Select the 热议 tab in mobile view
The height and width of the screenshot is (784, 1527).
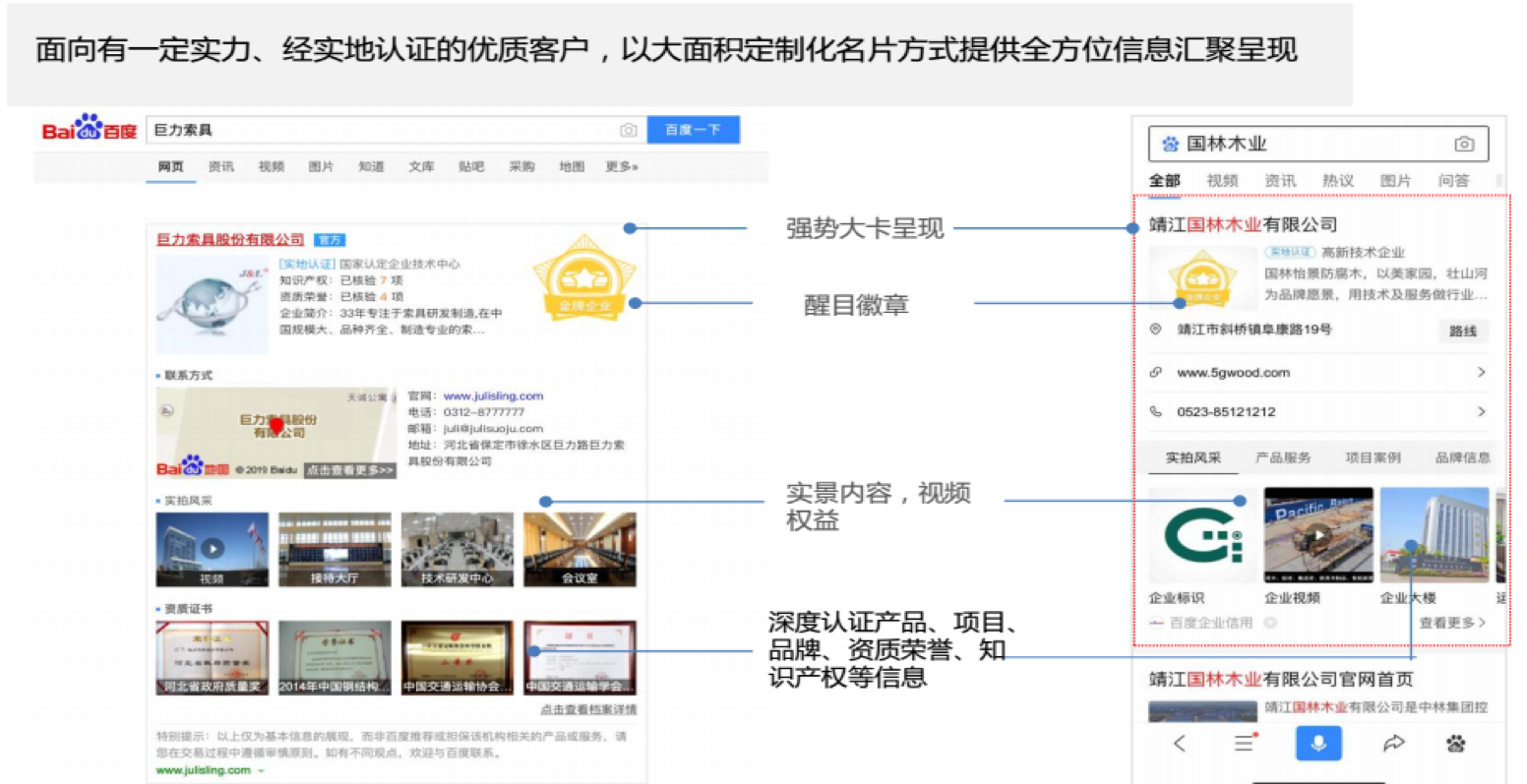pyautogui.click(x=1338, y=181)
